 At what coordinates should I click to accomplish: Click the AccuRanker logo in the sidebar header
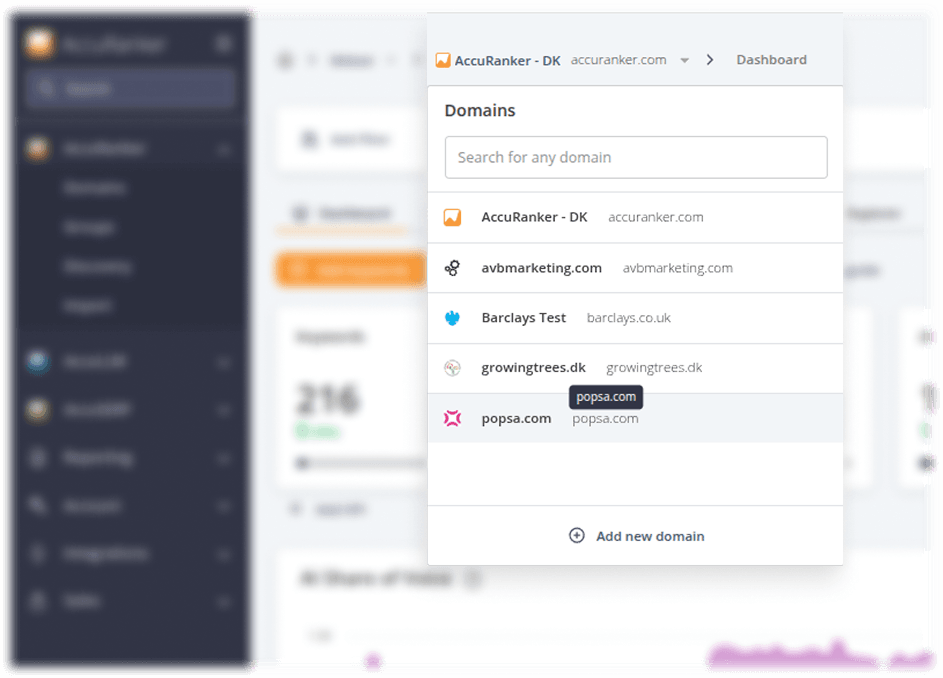coord(40,43)
